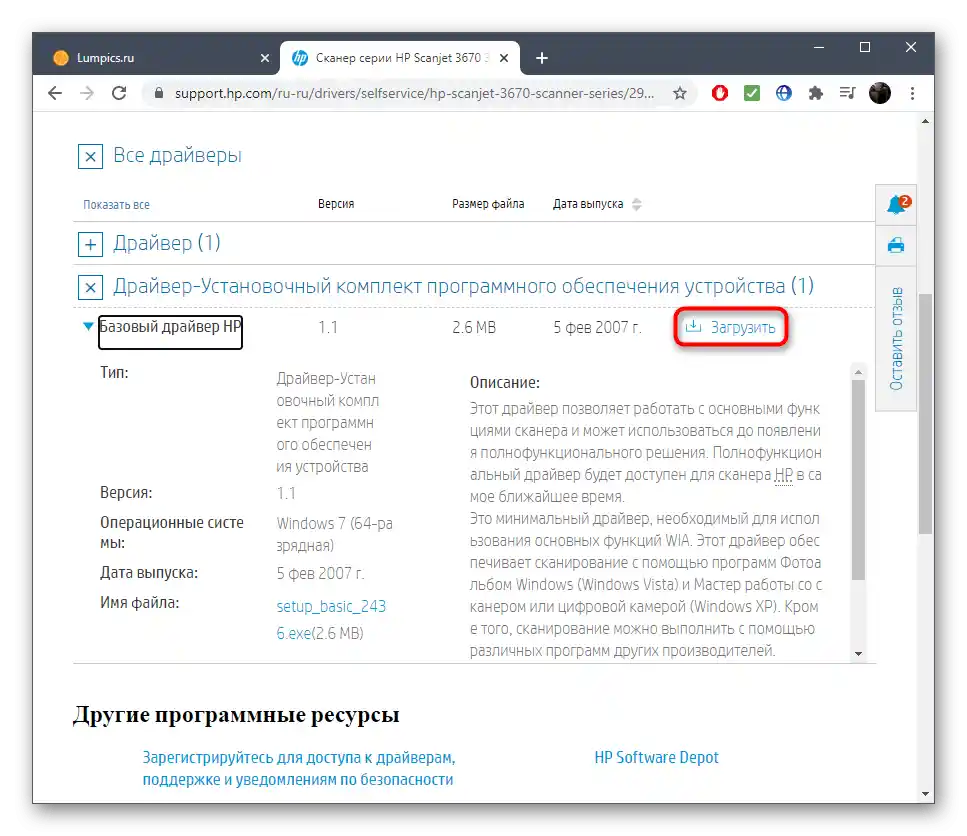Click the Все драйверы heading
Viewport: 967px width, 836px height.
[178, 155]
